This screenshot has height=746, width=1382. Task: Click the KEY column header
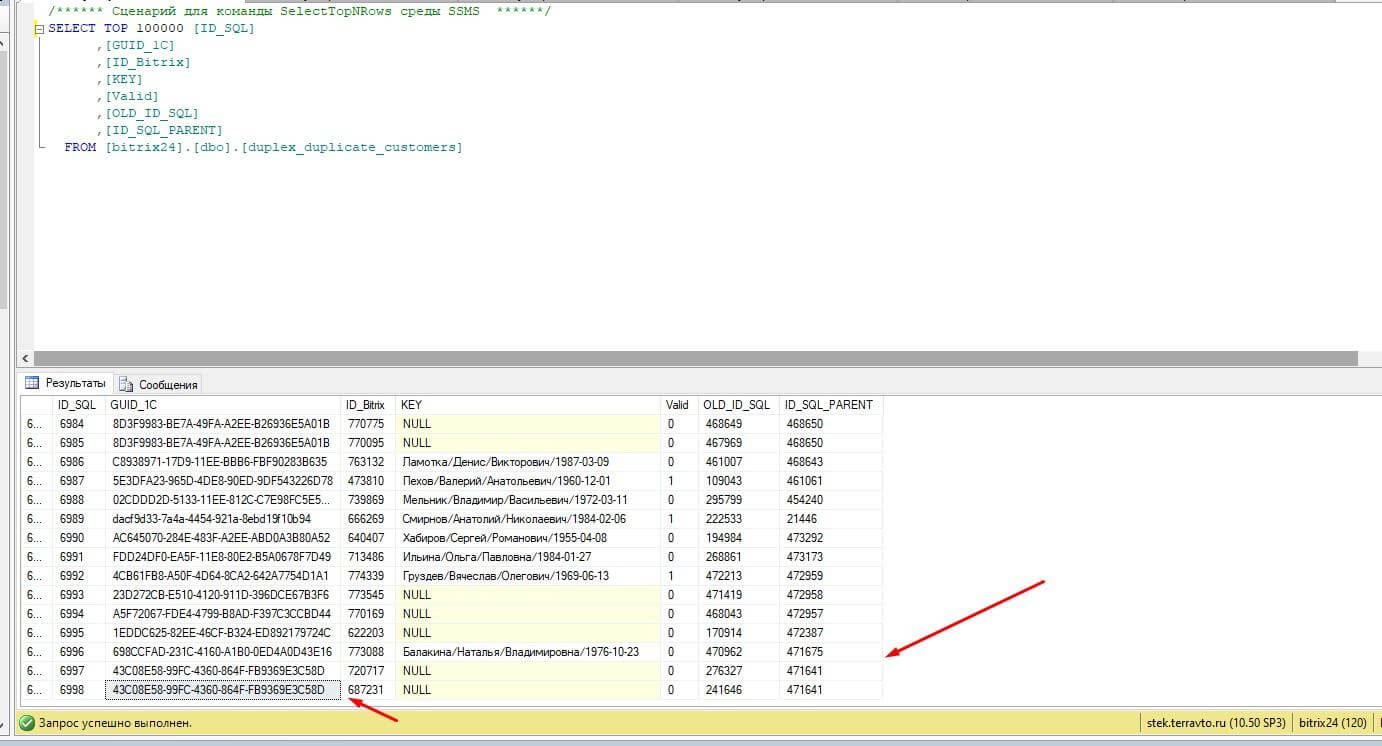coord(411,405)
